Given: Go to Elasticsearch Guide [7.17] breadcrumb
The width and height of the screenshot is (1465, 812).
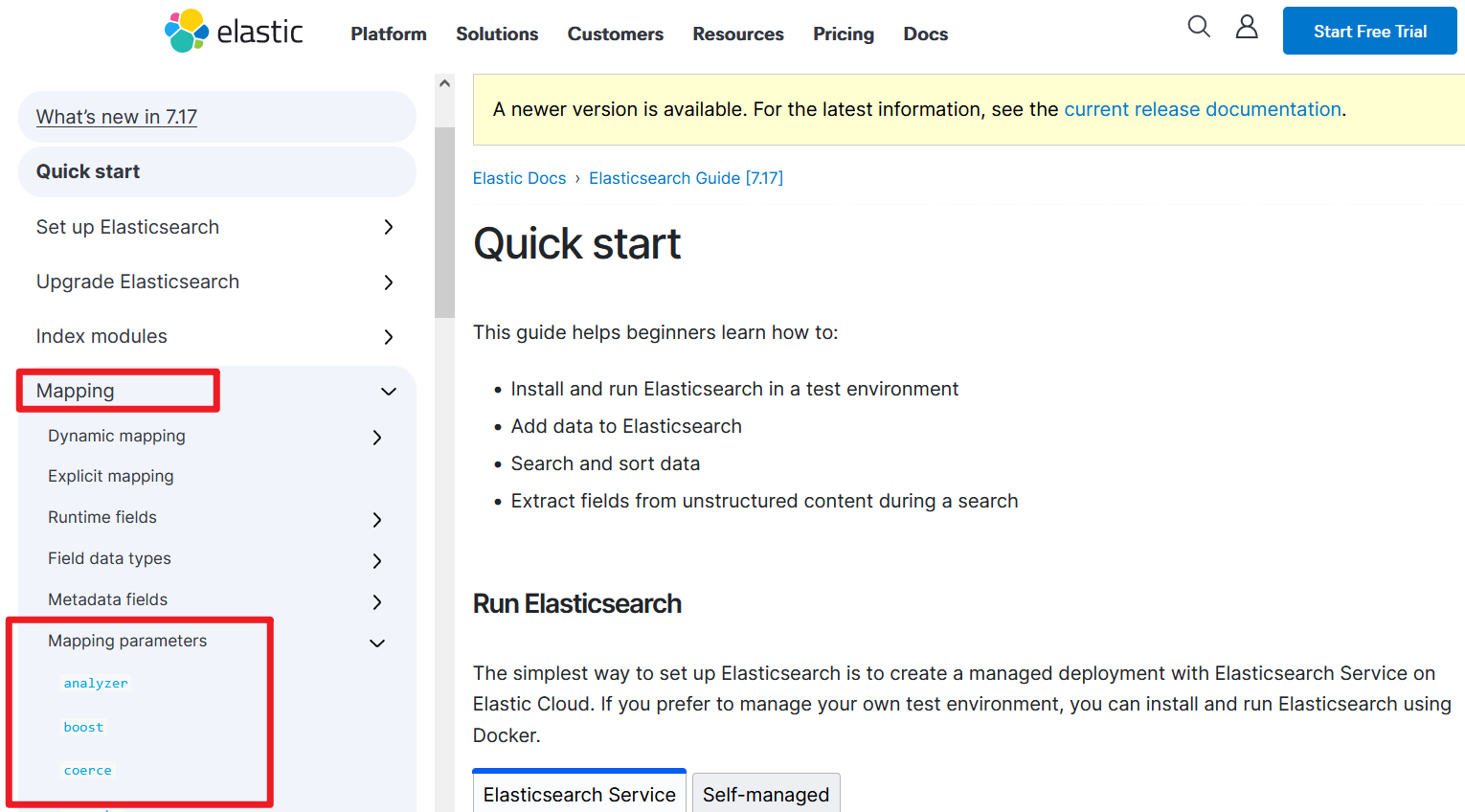Looking at the screenshot, I should 686,178.
